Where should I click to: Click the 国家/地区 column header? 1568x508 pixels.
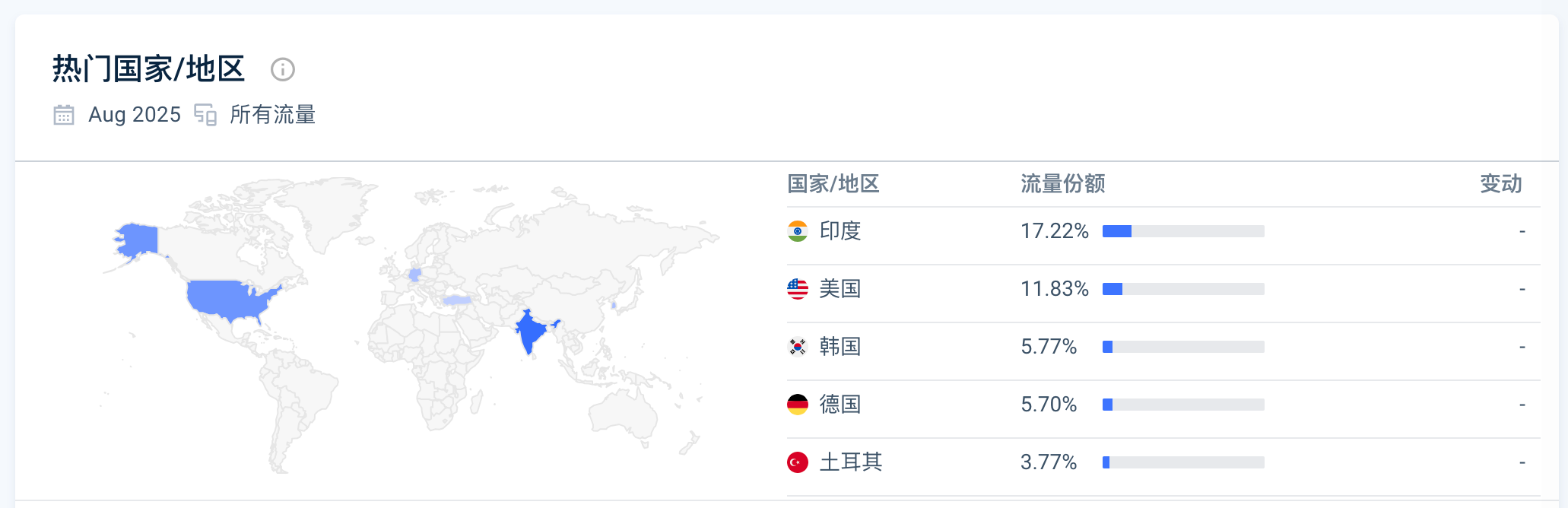[x=833, y=184]
